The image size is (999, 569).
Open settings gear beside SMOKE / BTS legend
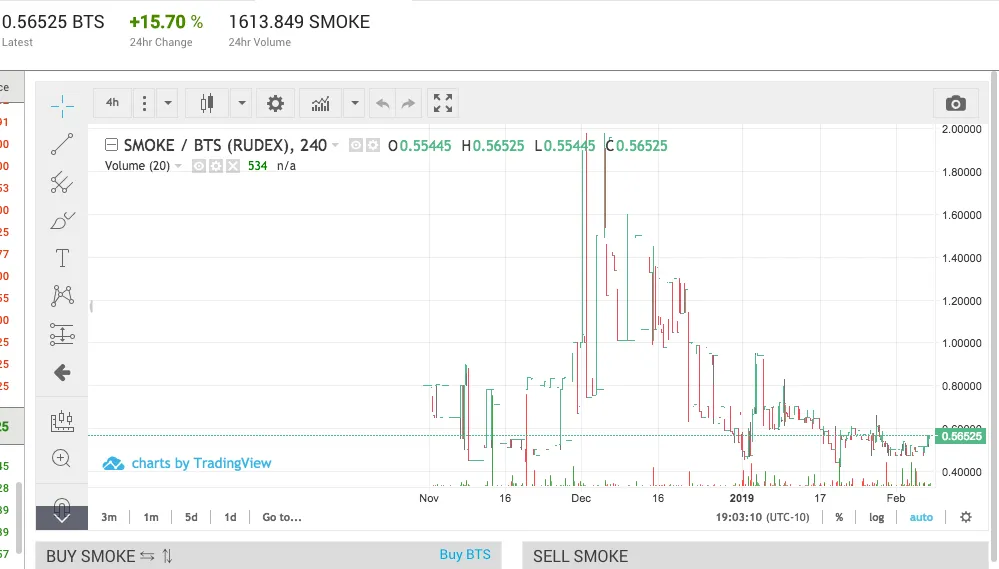pos(373,146)
